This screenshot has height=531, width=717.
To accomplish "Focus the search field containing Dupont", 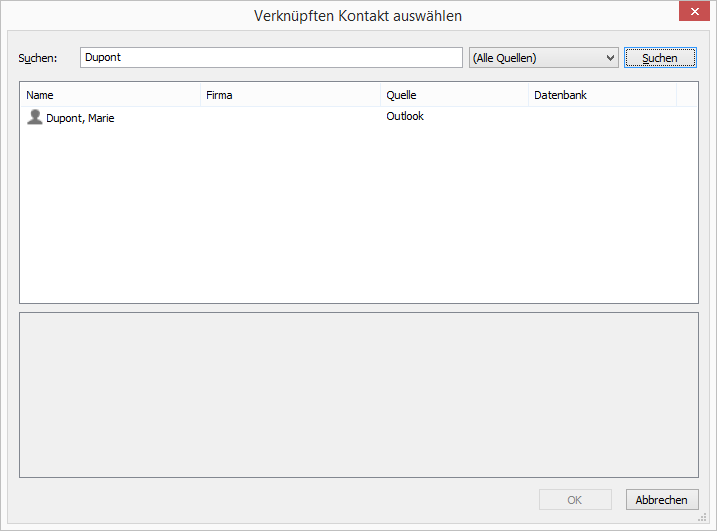I will click(271, 58).
